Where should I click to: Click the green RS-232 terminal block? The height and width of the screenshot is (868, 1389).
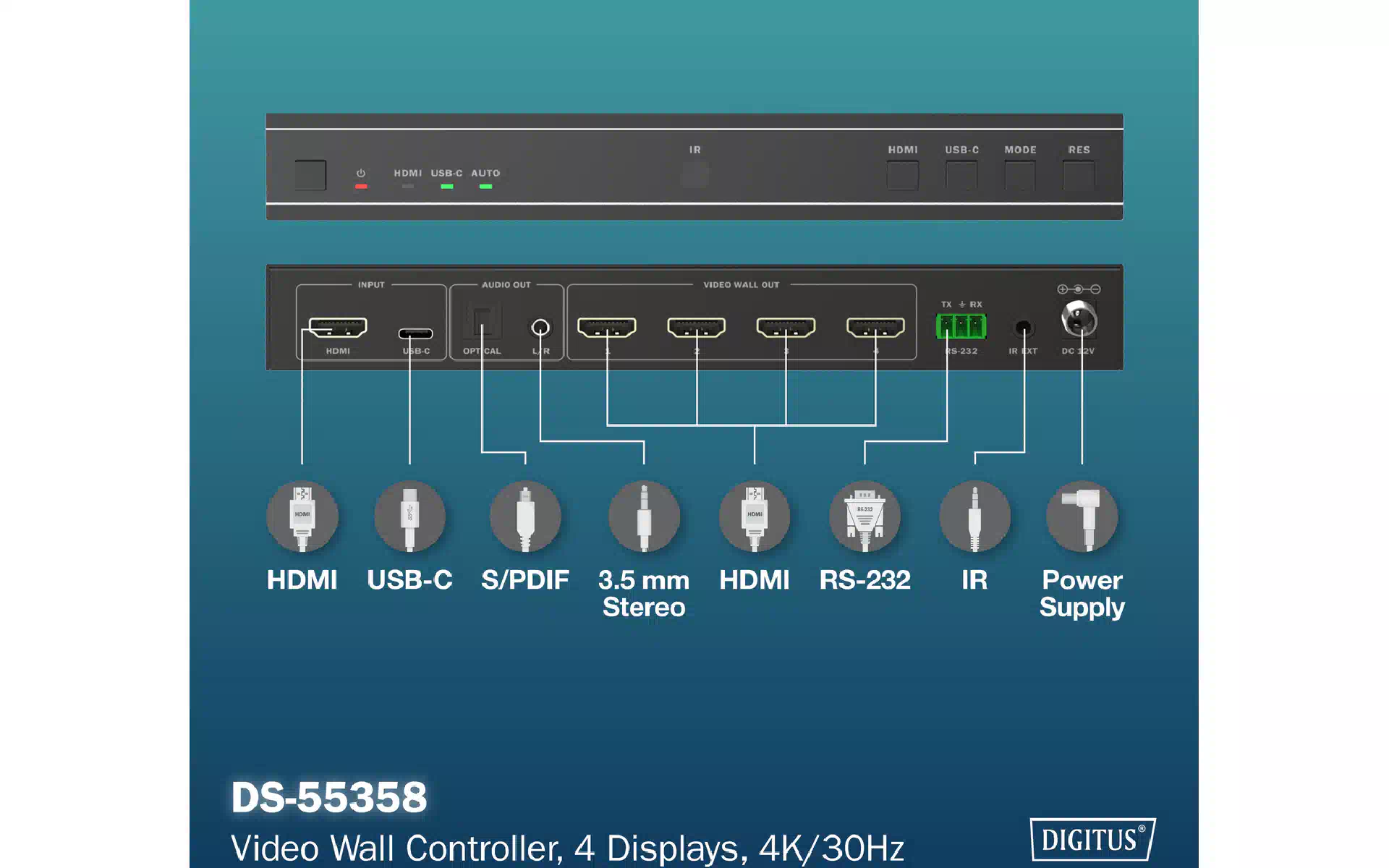click(x=961, y=326)
